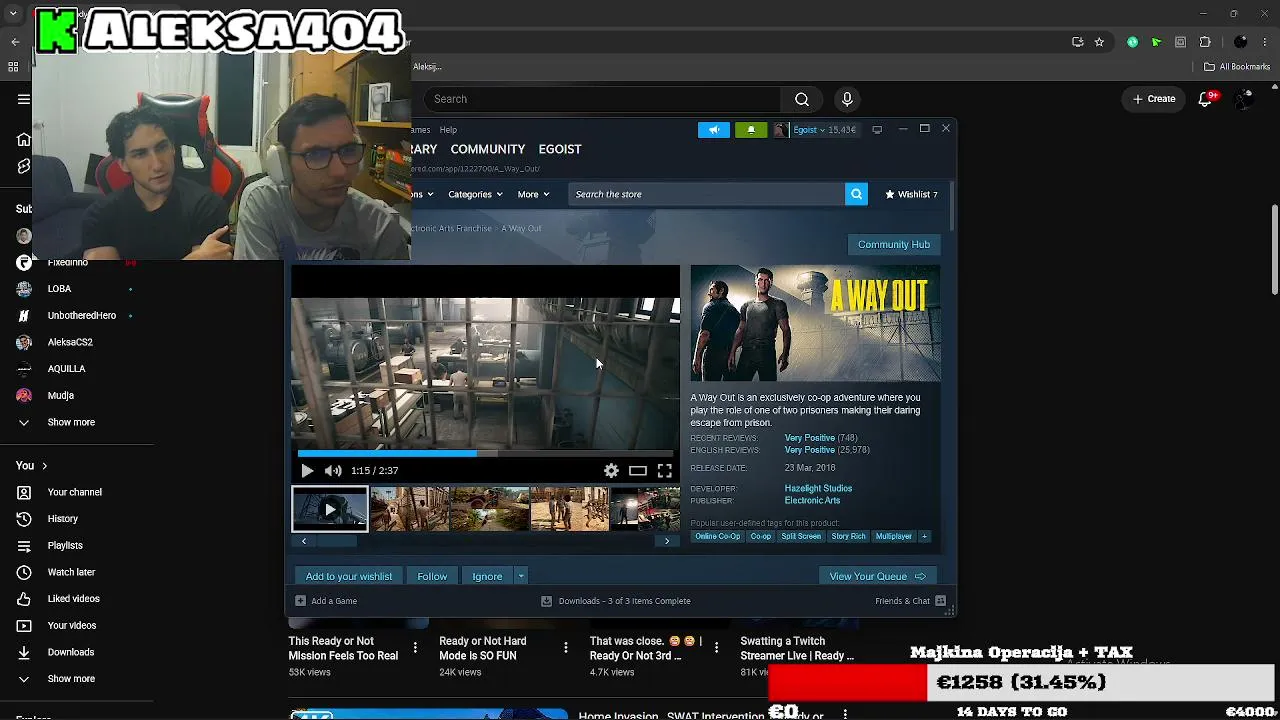Select the third screenshot thumbnail
The image size is (1280, 720).
[489, 509]
